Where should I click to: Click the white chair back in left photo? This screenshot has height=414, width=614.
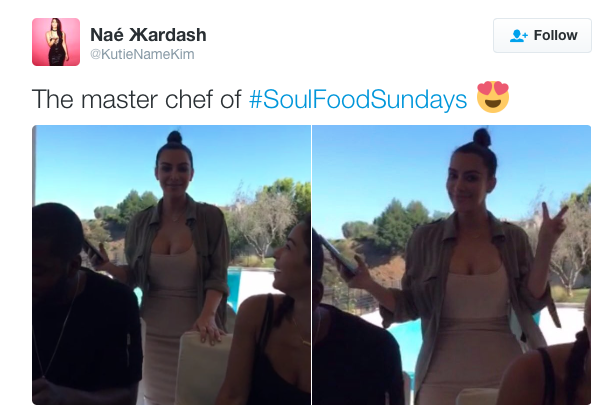pyautogui.click(x=202, y=366)
